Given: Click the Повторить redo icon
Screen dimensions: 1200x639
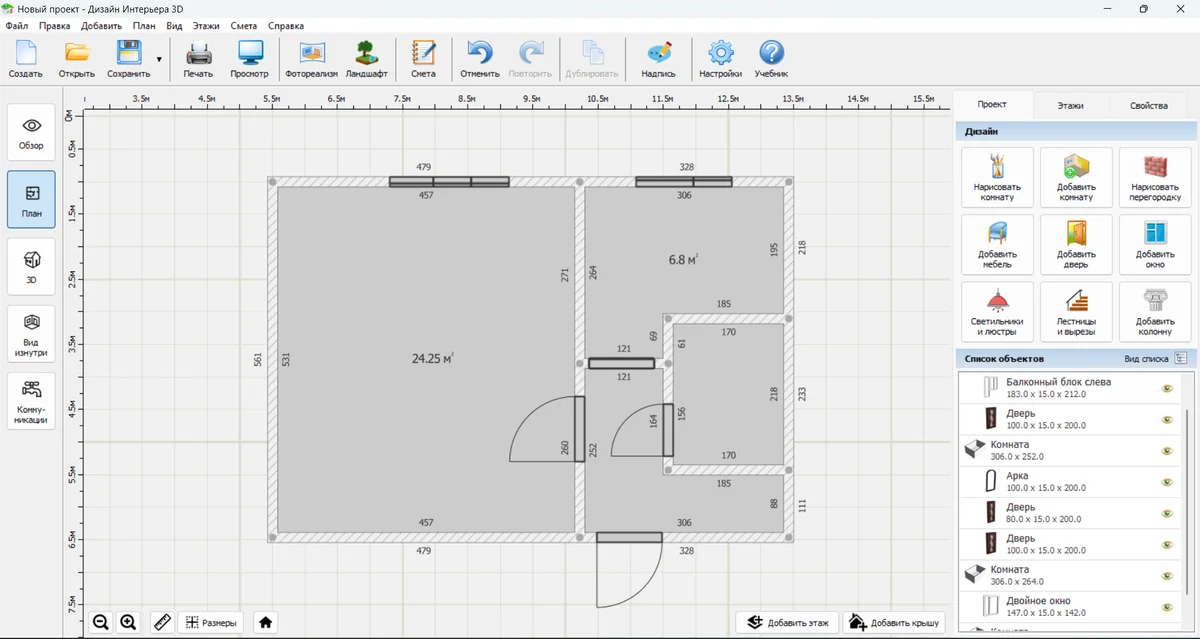Looking at the screenshot, I should [530, 59].
